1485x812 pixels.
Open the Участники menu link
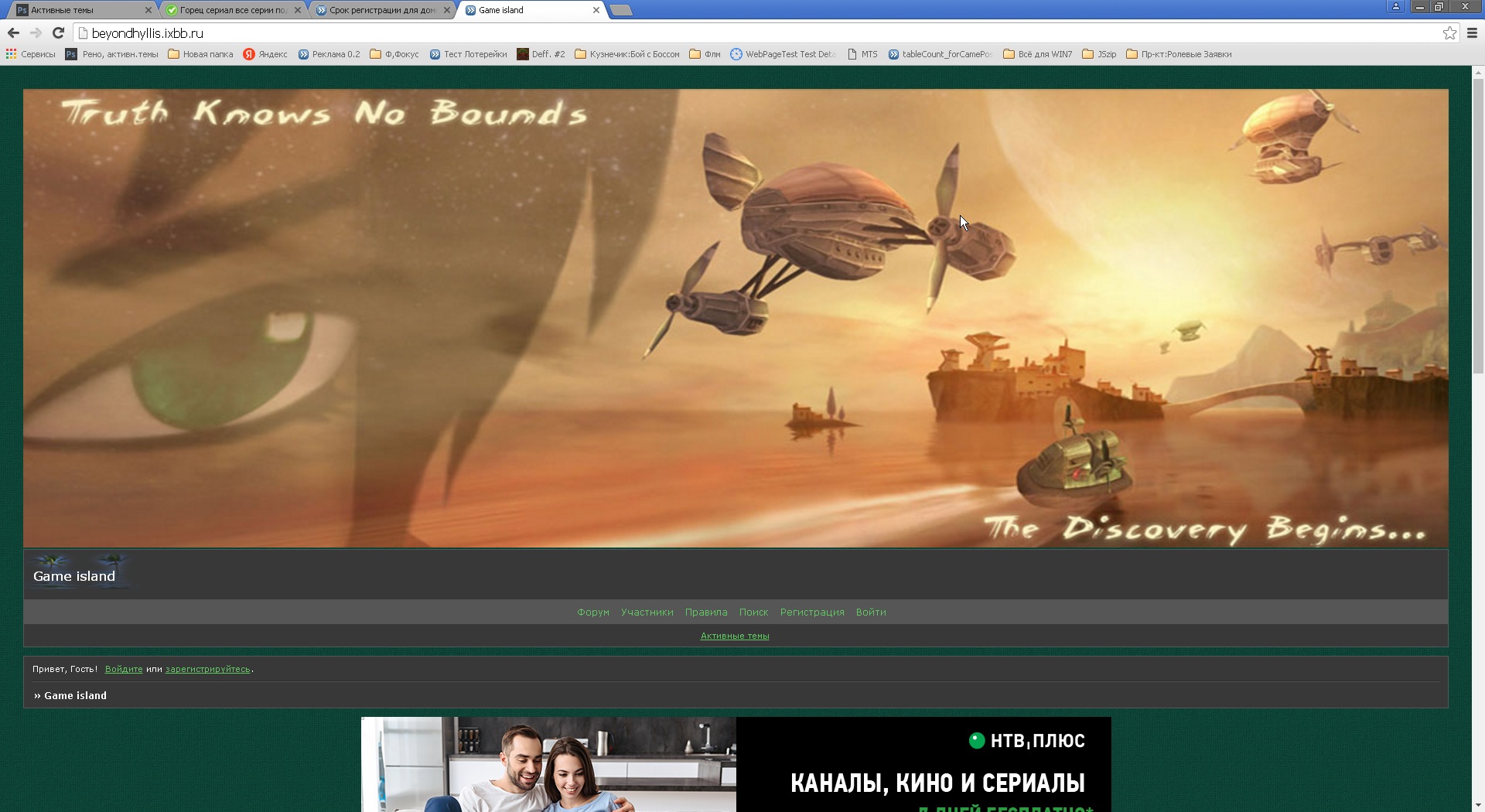(x=647, y=612)
